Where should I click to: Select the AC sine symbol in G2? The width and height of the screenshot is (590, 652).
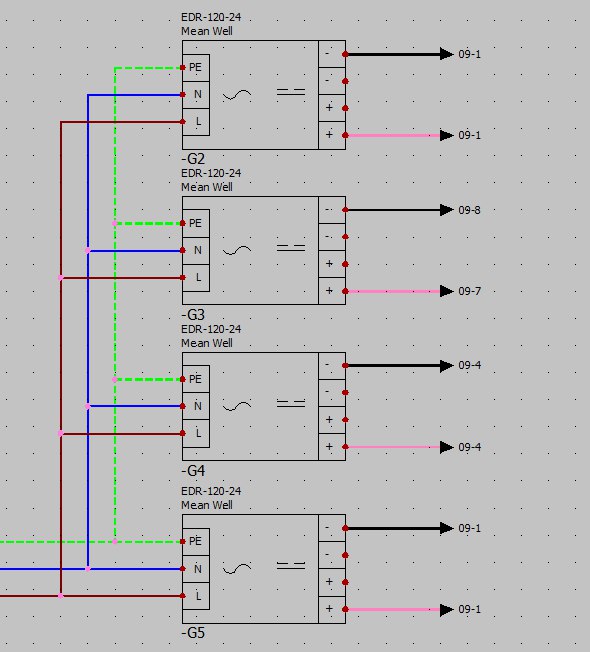(x=237, y=95)
